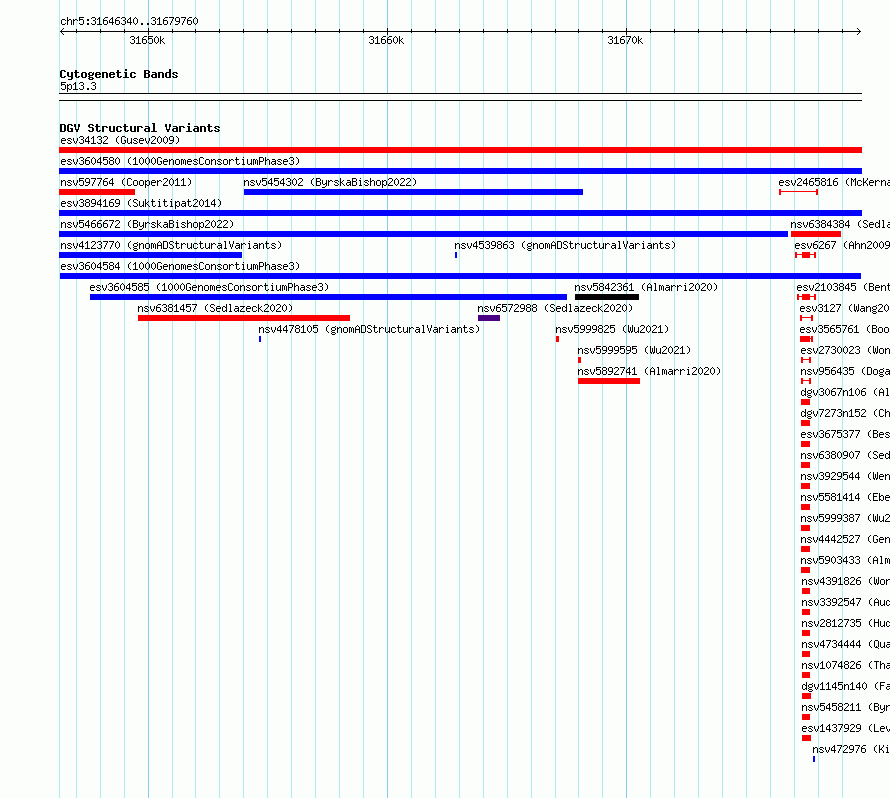Click the 31660k ruler label
The height and width of the screenshot is (798, 890).
386,40
